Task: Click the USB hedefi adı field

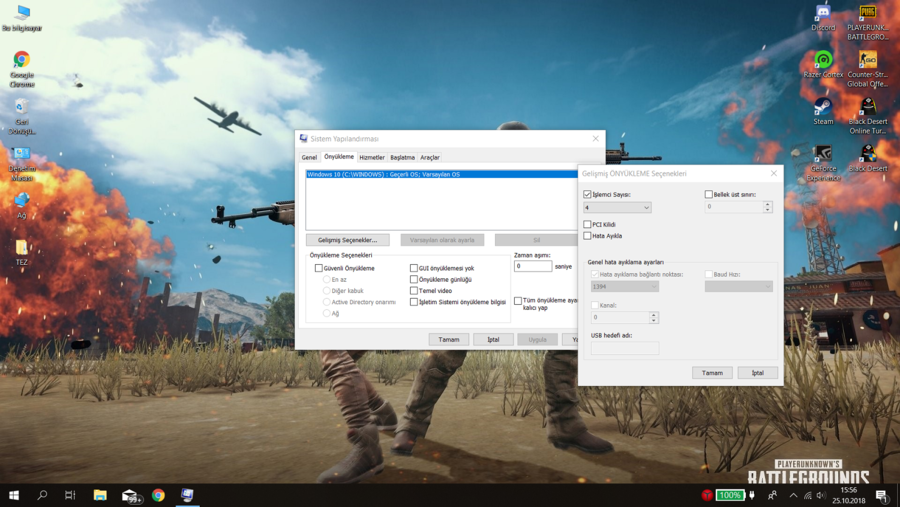Action: pyautogui.click(x=625, y=347)
